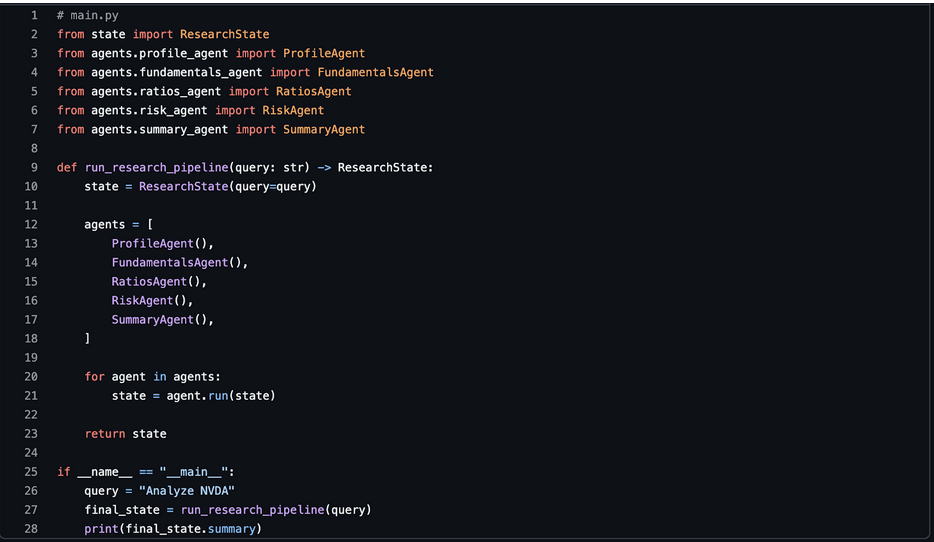Click ResearchState in the line 2 import
This screenshot has width=934, height=542.
tap(224, 35)
